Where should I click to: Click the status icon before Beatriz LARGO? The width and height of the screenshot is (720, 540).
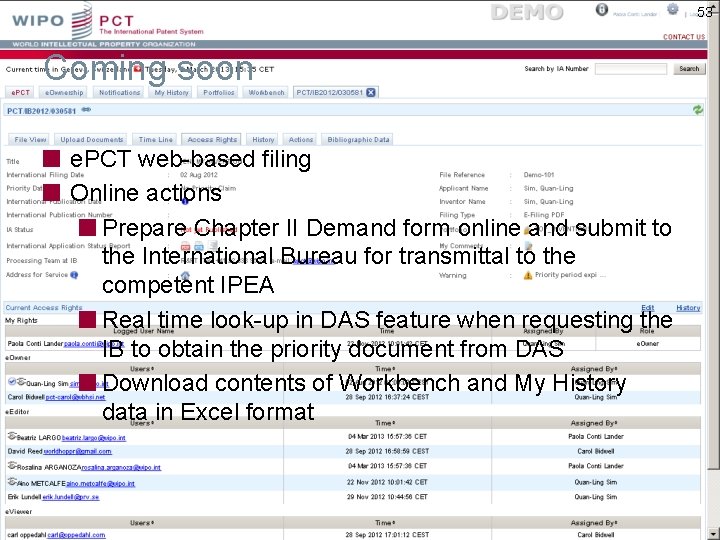point(12,436)
